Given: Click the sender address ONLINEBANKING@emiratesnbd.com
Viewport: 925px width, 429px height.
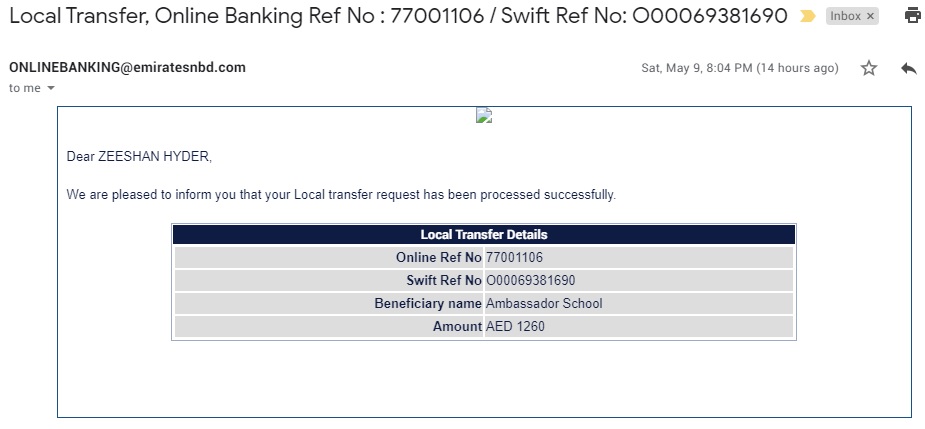Looking at the screenshot, I should [127, 68].
